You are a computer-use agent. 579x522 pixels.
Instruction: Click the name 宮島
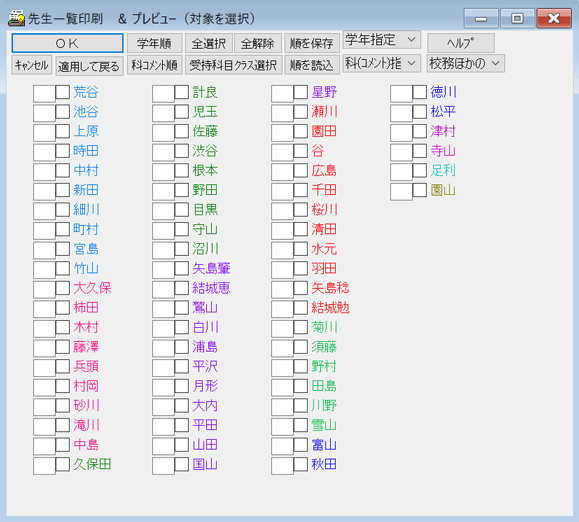86,249
